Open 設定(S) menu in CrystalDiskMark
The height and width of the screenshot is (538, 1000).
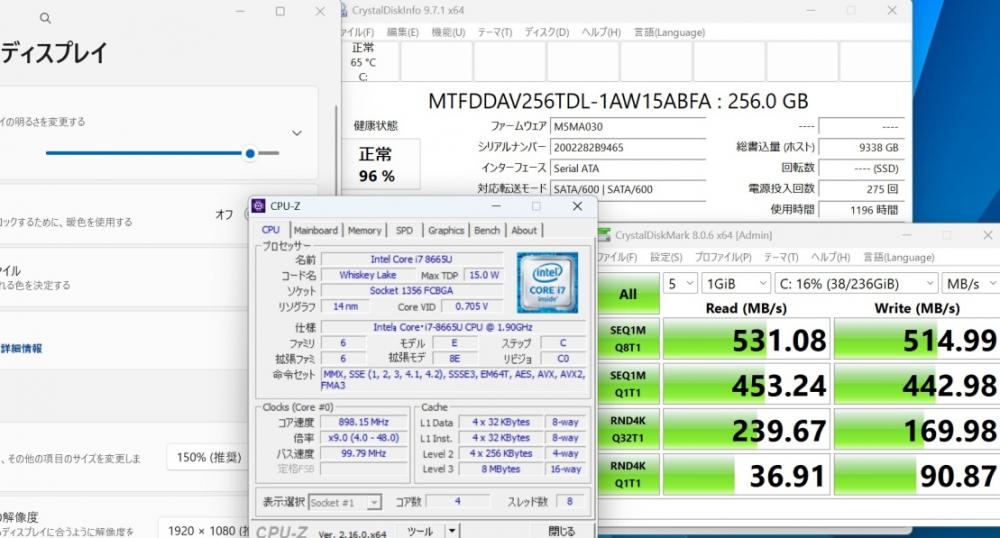pyautogui.click(x=666, y=257)
